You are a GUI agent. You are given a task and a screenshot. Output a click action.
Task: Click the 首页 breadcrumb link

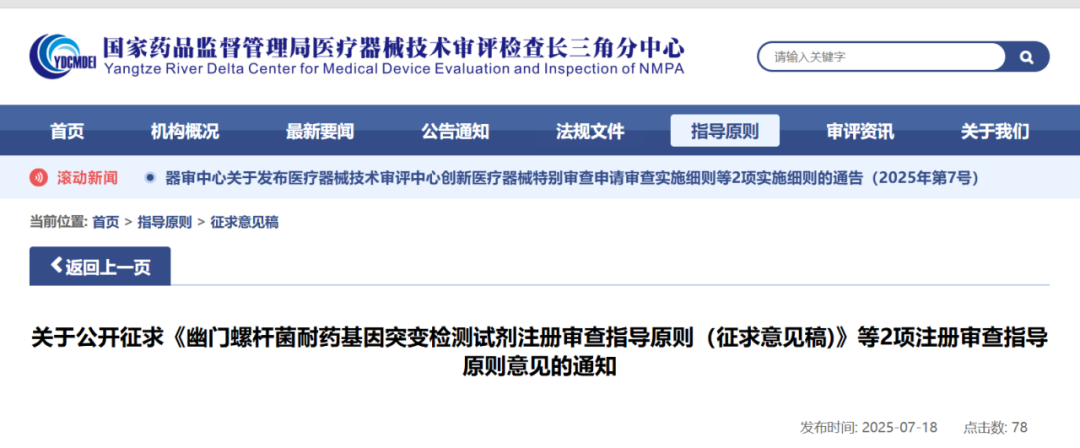105,222
